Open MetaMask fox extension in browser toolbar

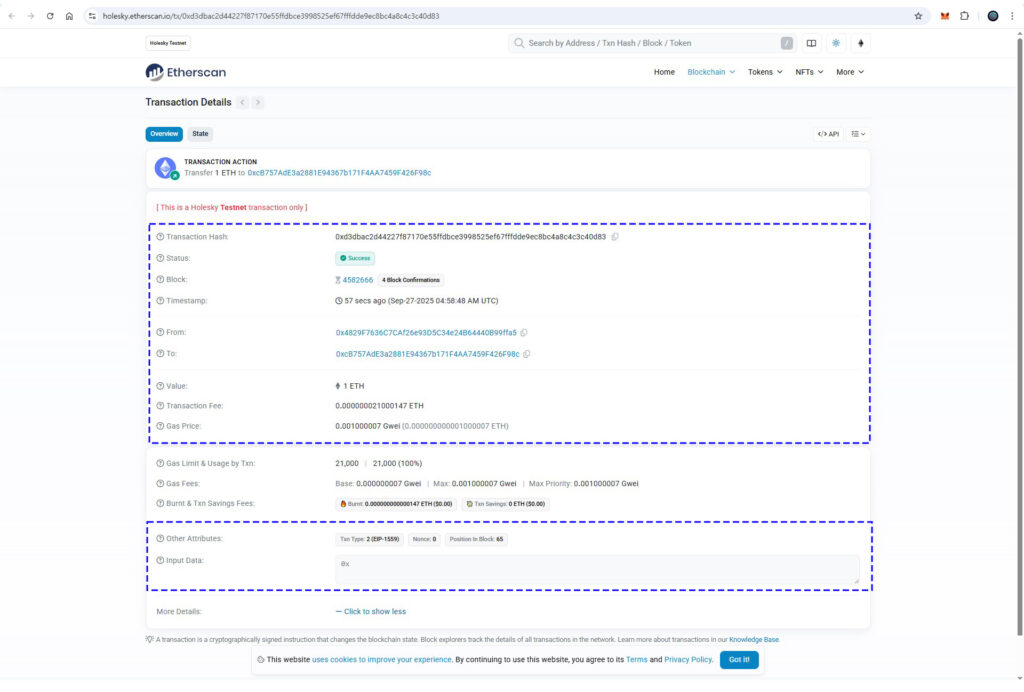pyautogui.click(x=944, y=16)
